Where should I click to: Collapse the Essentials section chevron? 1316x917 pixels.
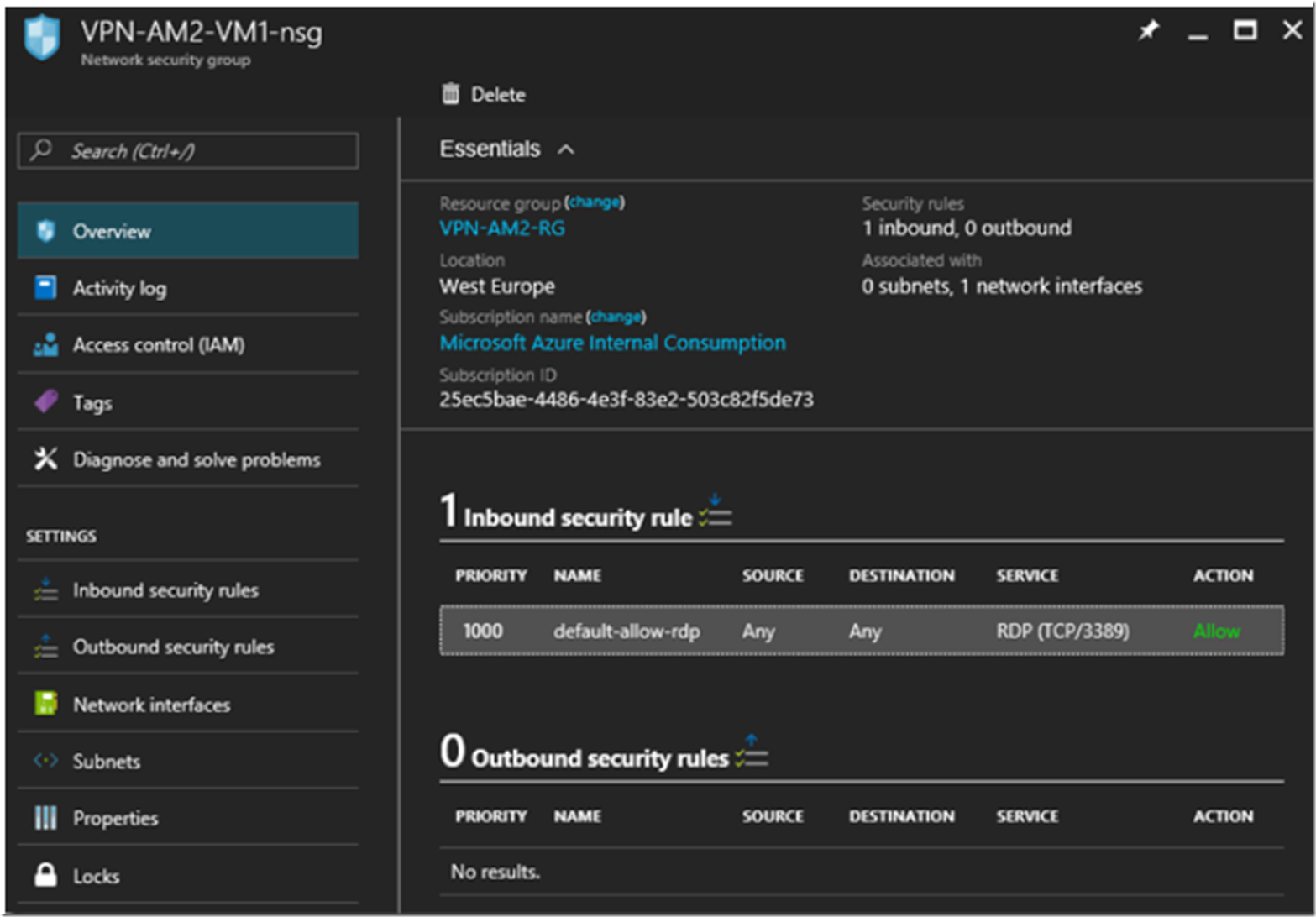[x=566, y=149]
